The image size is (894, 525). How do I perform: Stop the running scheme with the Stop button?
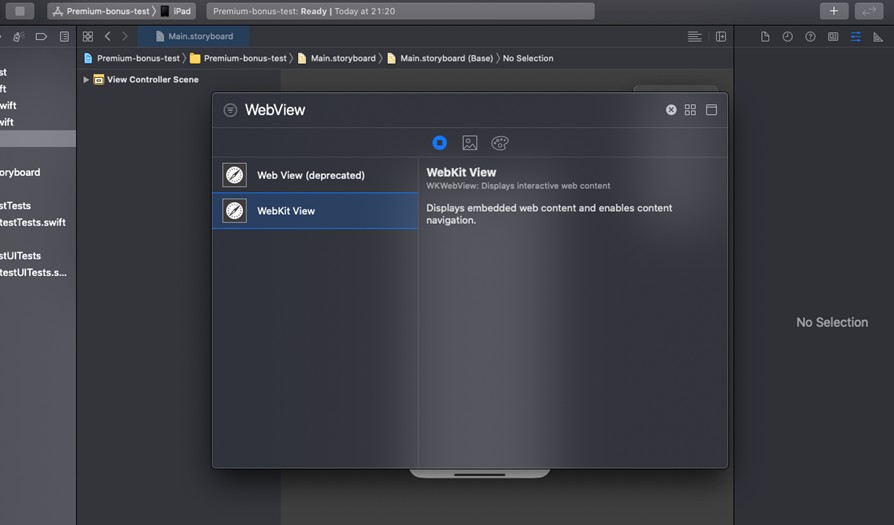(20, 11)
